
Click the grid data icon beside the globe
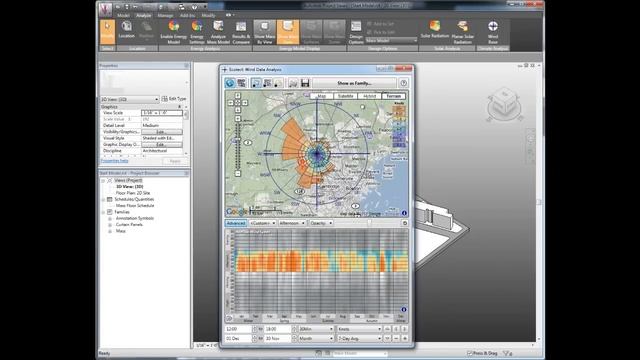pos(242,83)
